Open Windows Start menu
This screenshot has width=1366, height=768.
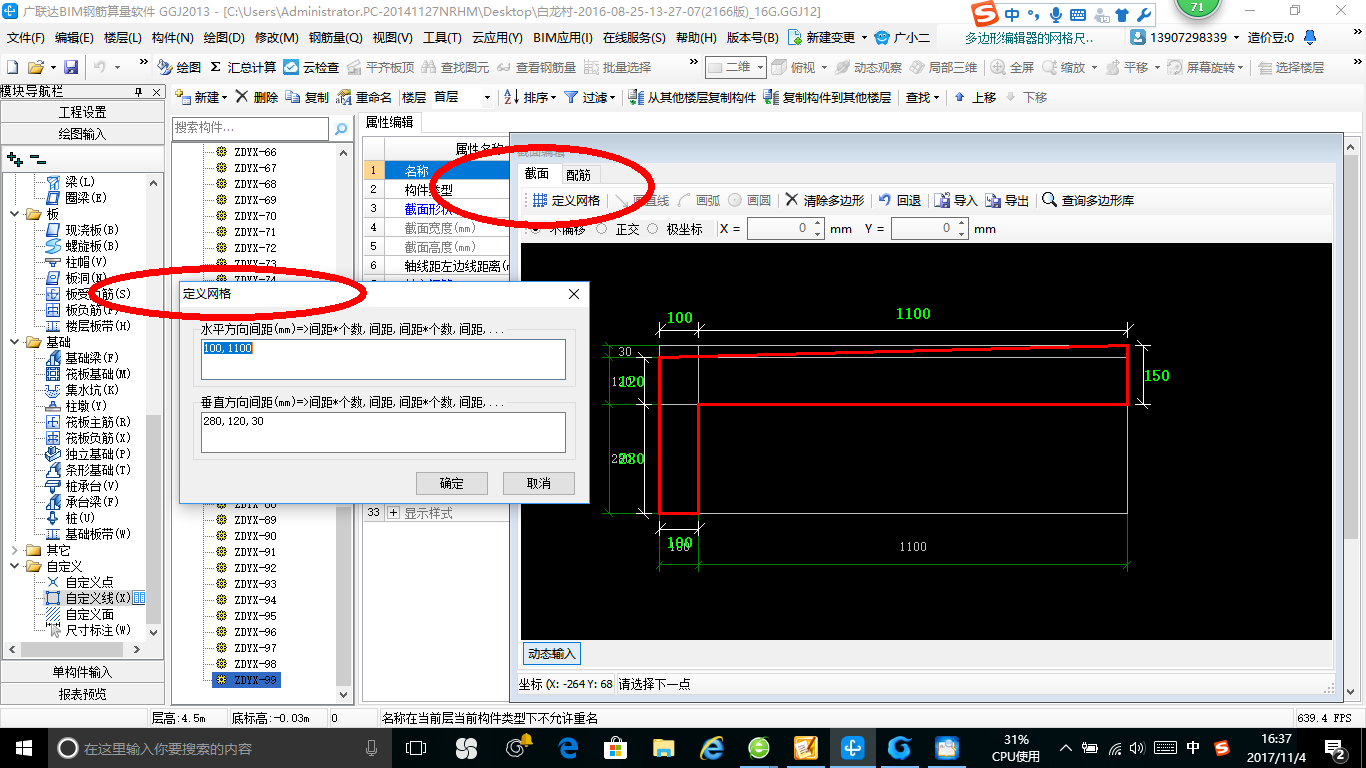click(x=22, y=747)
